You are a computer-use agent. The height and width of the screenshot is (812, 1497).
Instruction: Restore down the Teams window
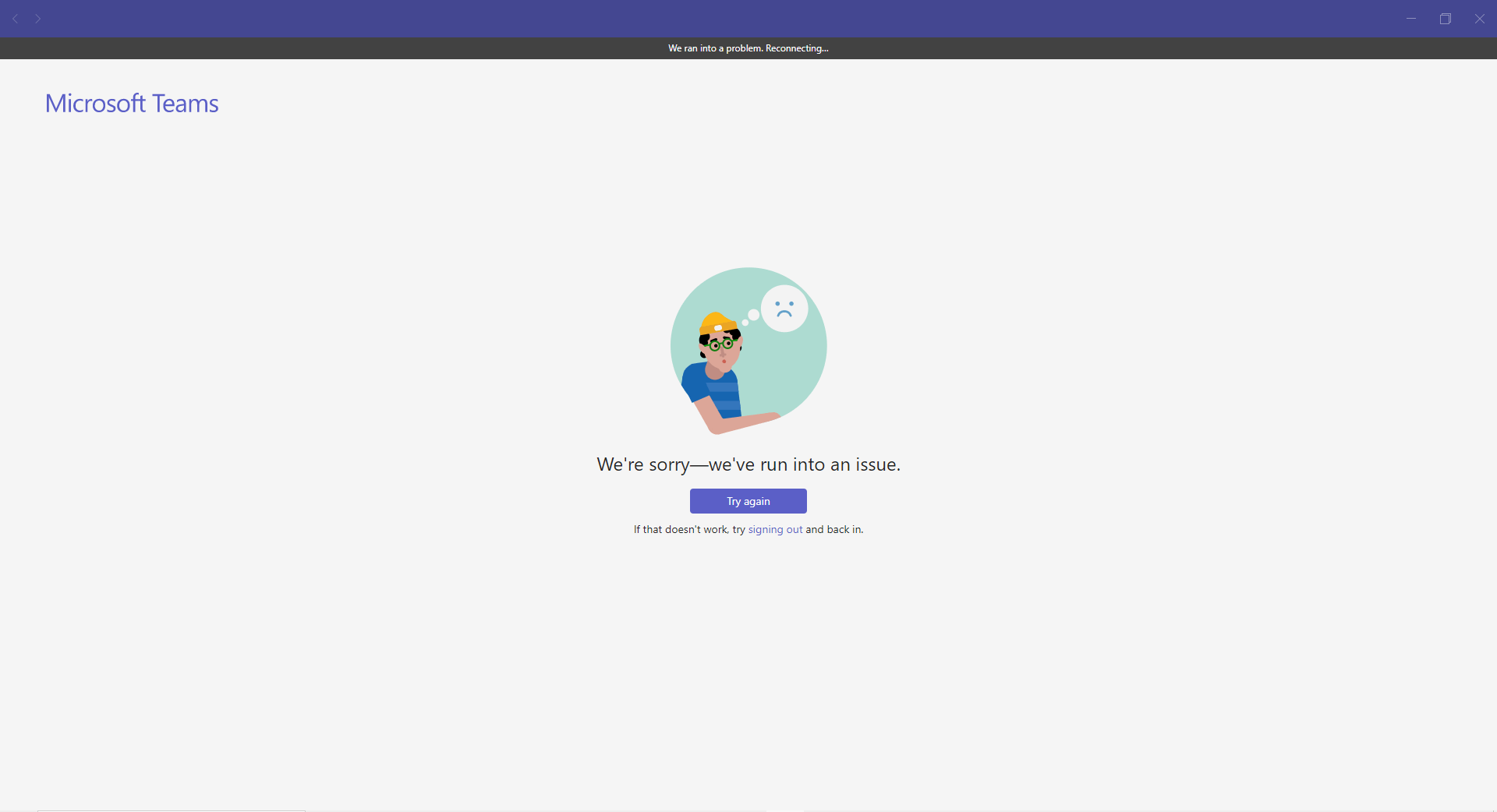pos(1446,19)
